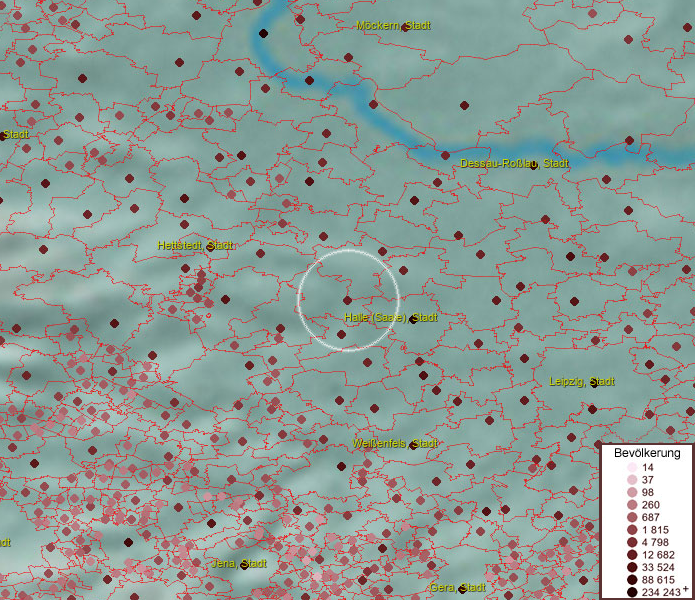Click the Dessau-Roßlau city marker dot

coord(535,165)
